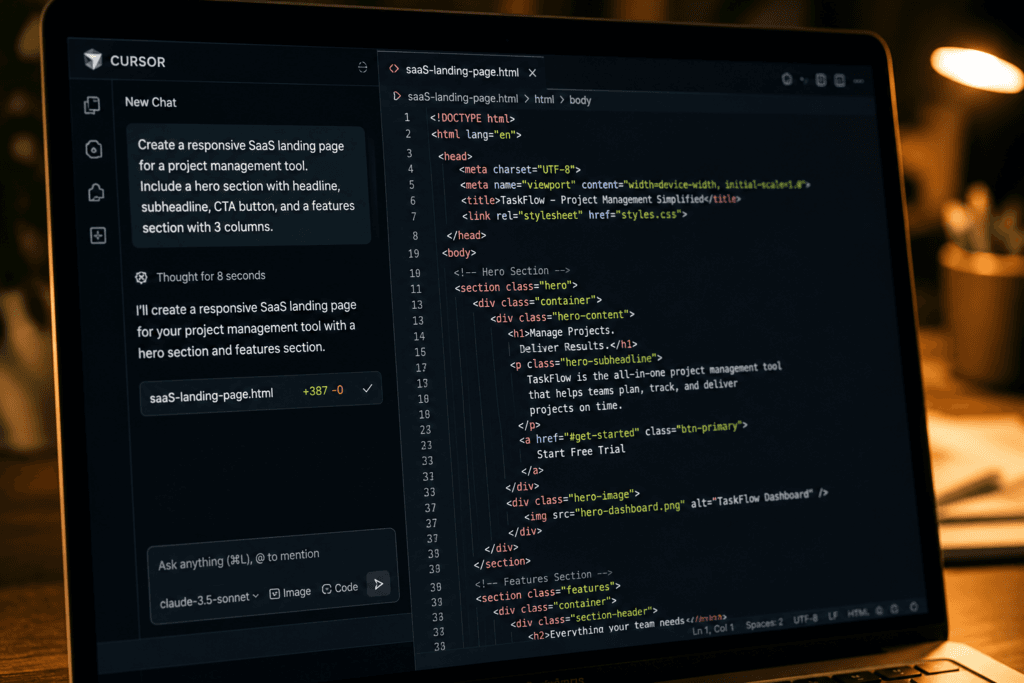Click the file icon at the breadcrumb start

[396, 96]
